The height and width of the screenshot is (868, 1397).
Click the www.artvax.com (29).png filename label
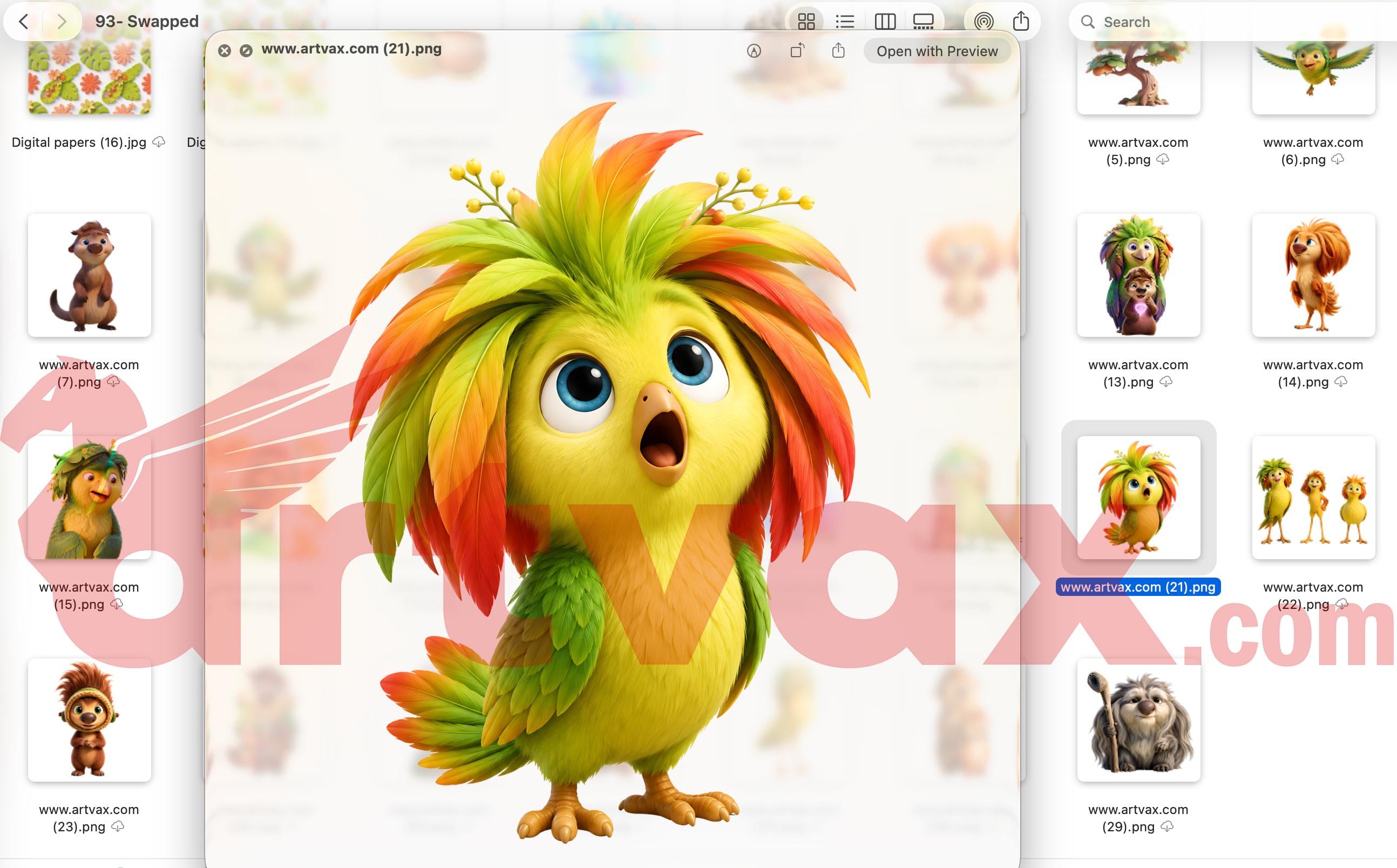point(1138,817)
